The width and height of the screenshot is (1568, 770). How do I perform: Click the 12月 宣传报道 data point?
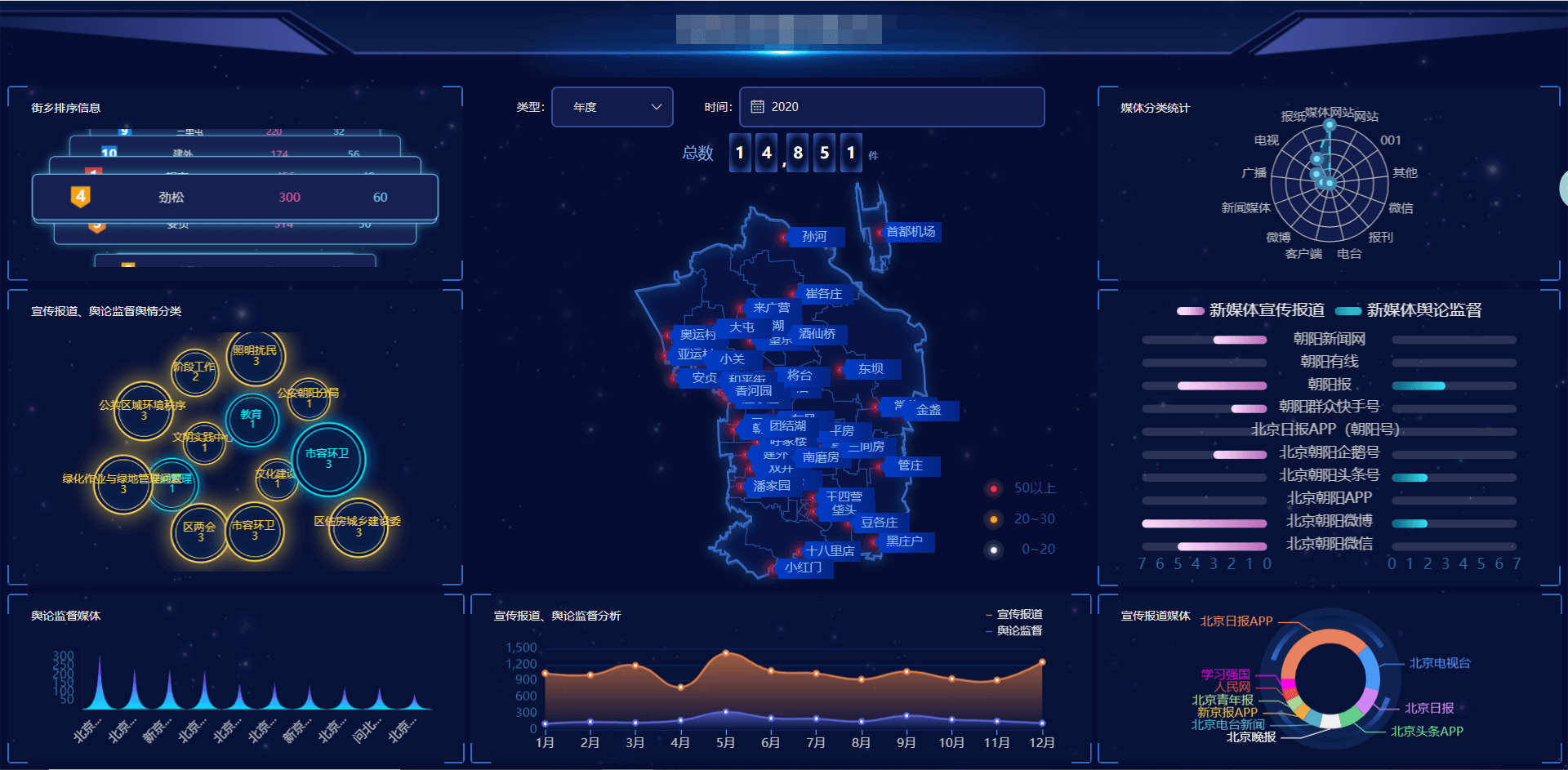(x=1042, y=662)
